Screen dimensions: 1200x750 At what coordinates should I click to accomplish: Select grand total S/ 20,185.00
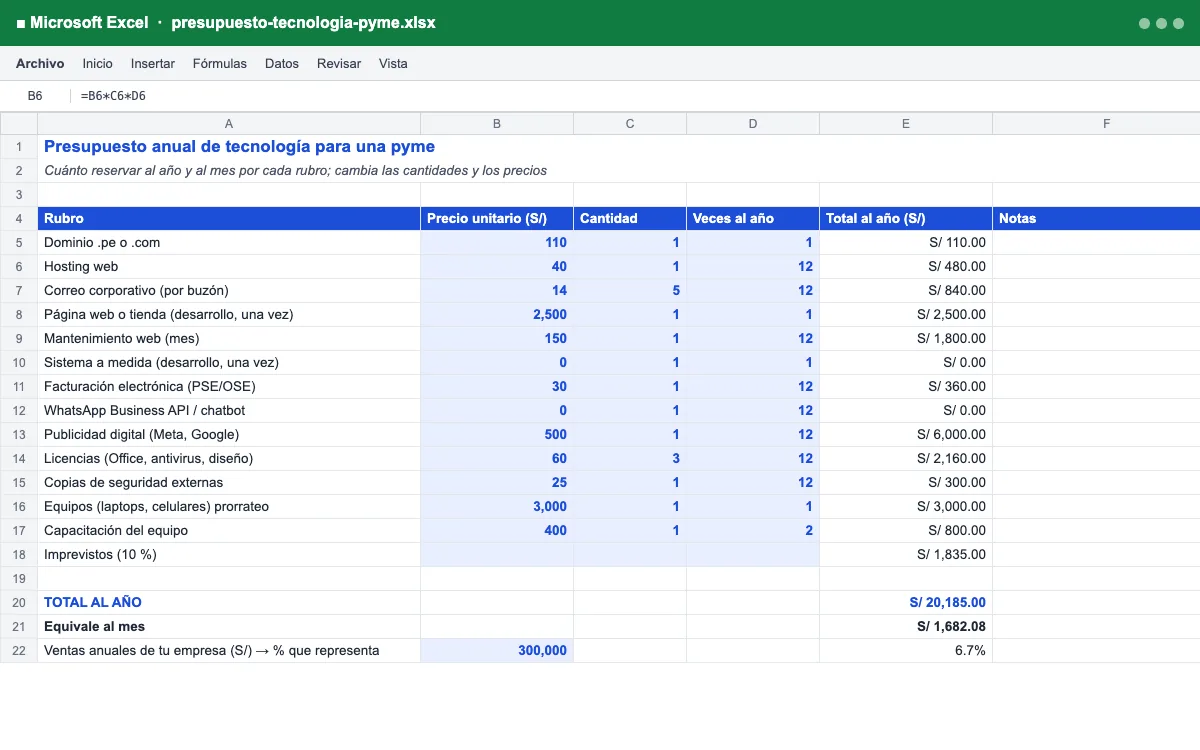click(x=906, y=602)
